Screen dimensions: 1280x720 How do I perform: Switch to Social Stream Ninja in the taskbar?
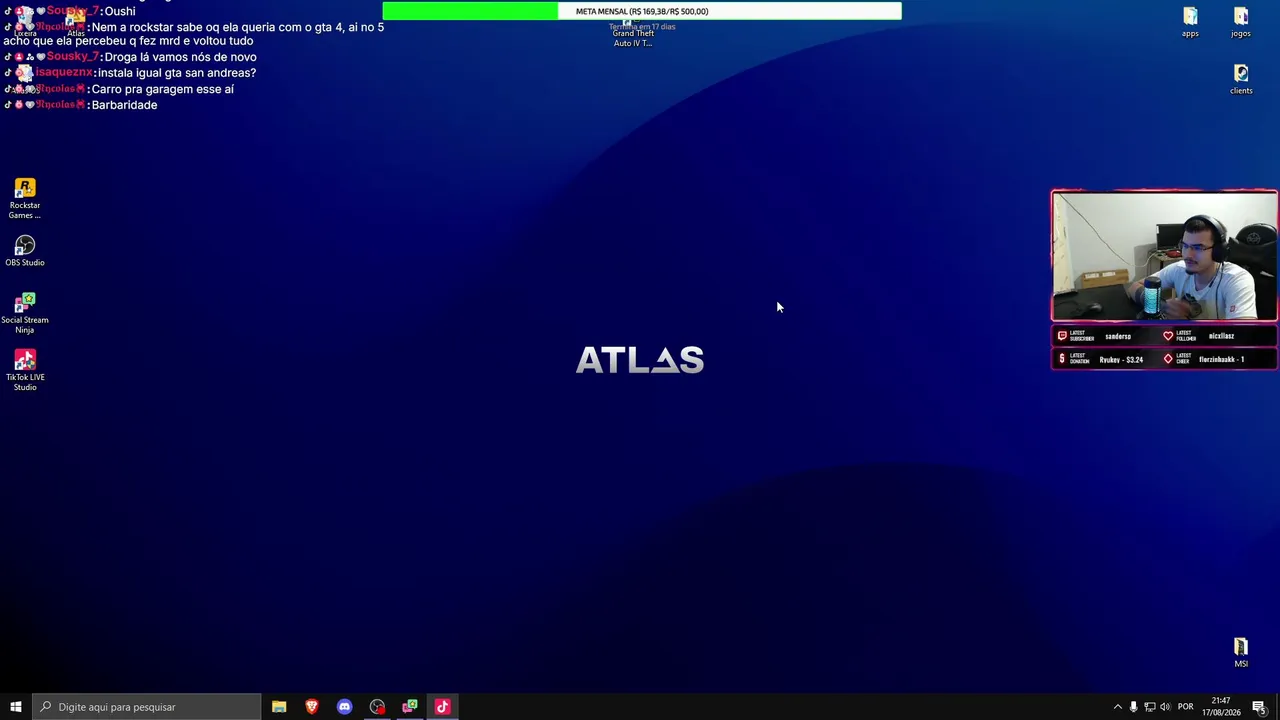[x=410, y=707]
